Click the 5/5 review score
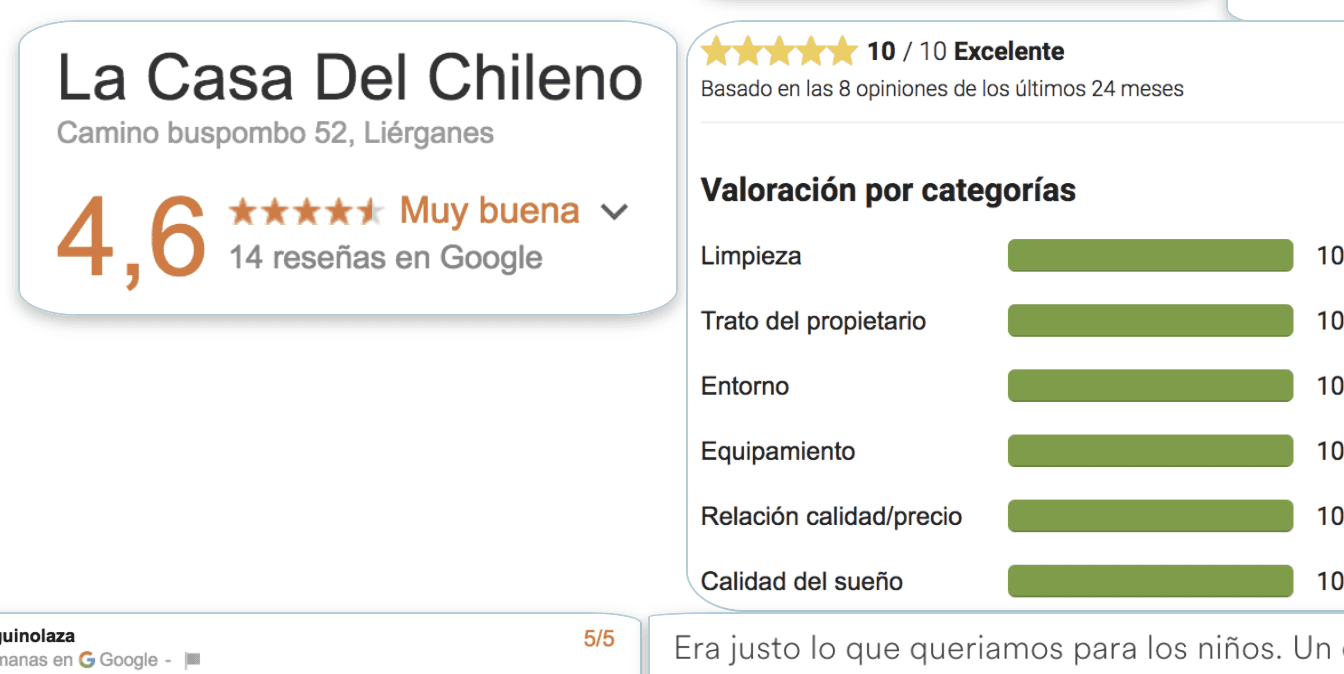 coord(599,639)
